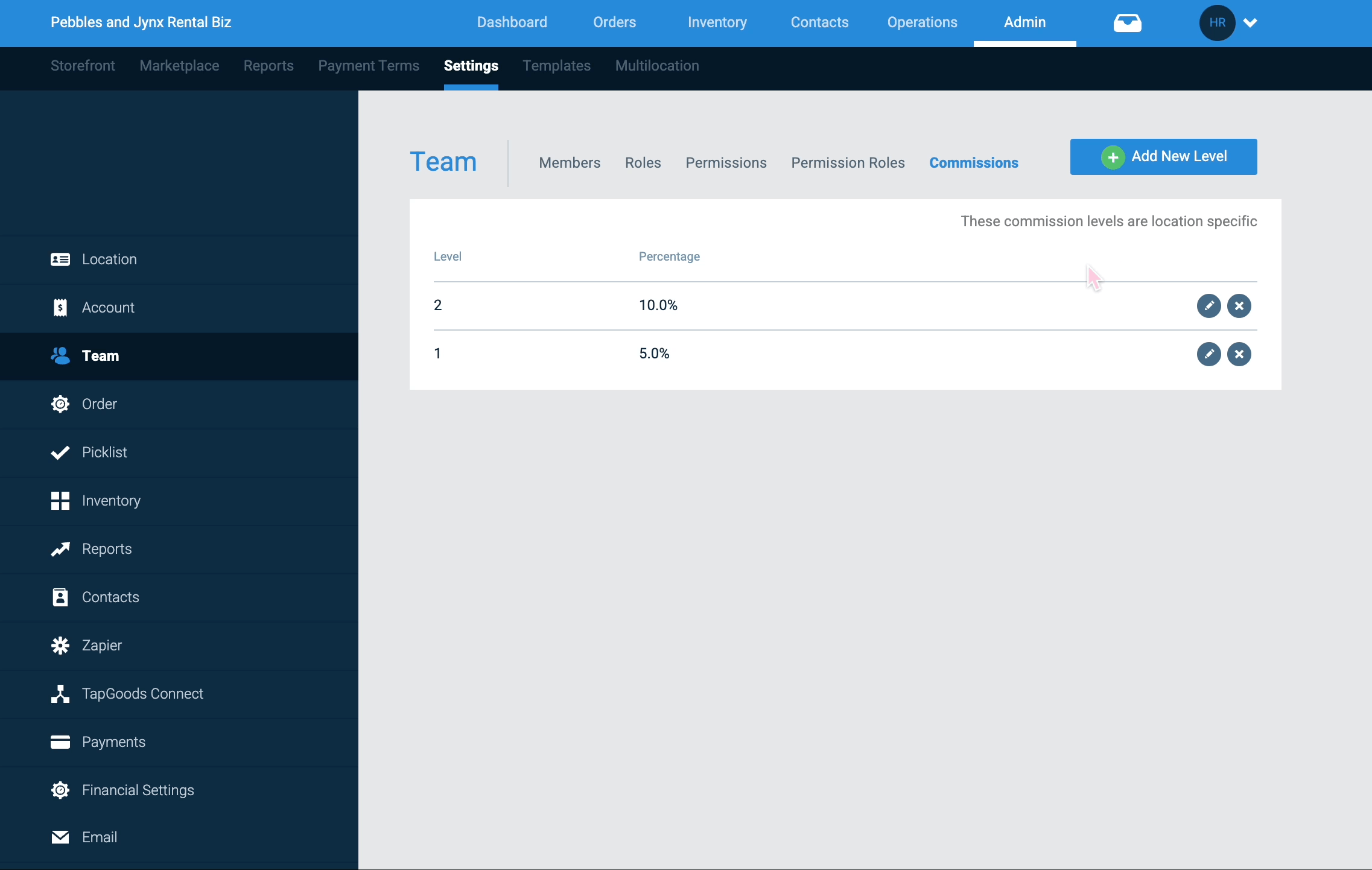Click the Add New Level button
The image size is (1372, 870).
pos(1163,156)
